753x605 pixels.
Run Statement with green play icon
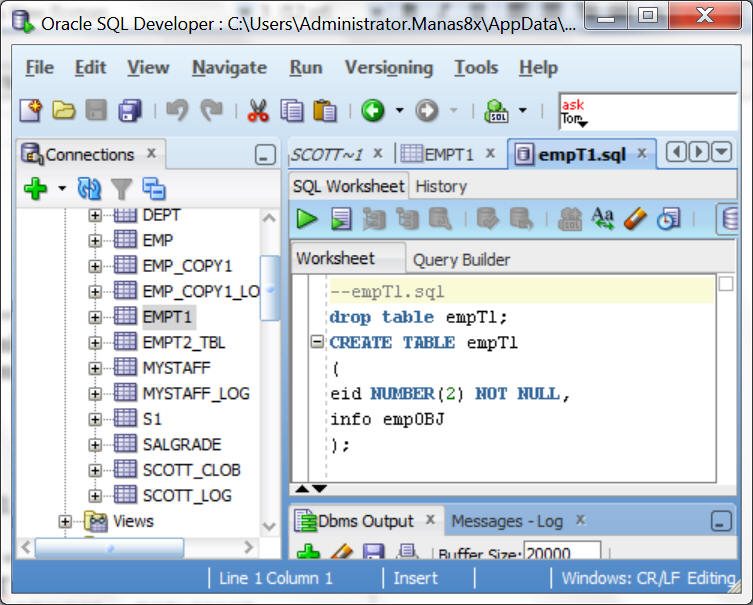307,219
